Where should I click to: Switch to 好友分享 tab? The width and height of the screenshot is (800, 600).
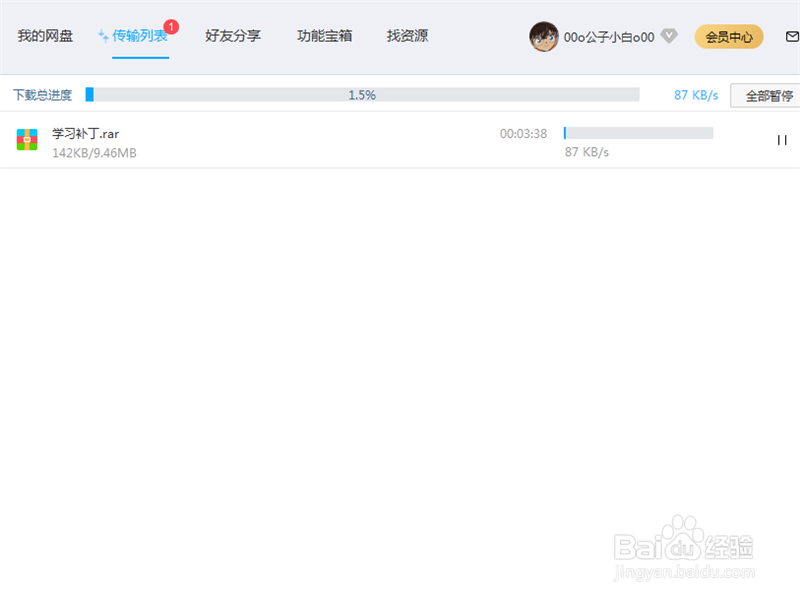[x=233, y=36]
